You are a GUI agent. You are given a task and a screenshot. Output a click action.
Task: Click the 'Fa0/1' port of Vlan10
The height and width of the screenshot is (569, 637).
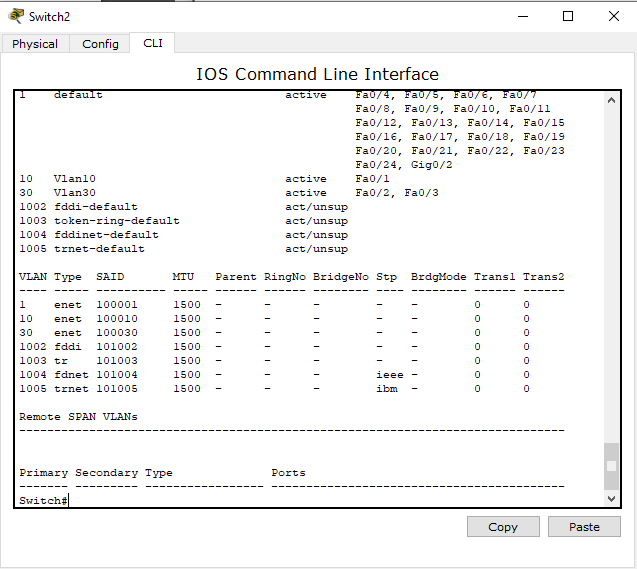click(373, 179)
